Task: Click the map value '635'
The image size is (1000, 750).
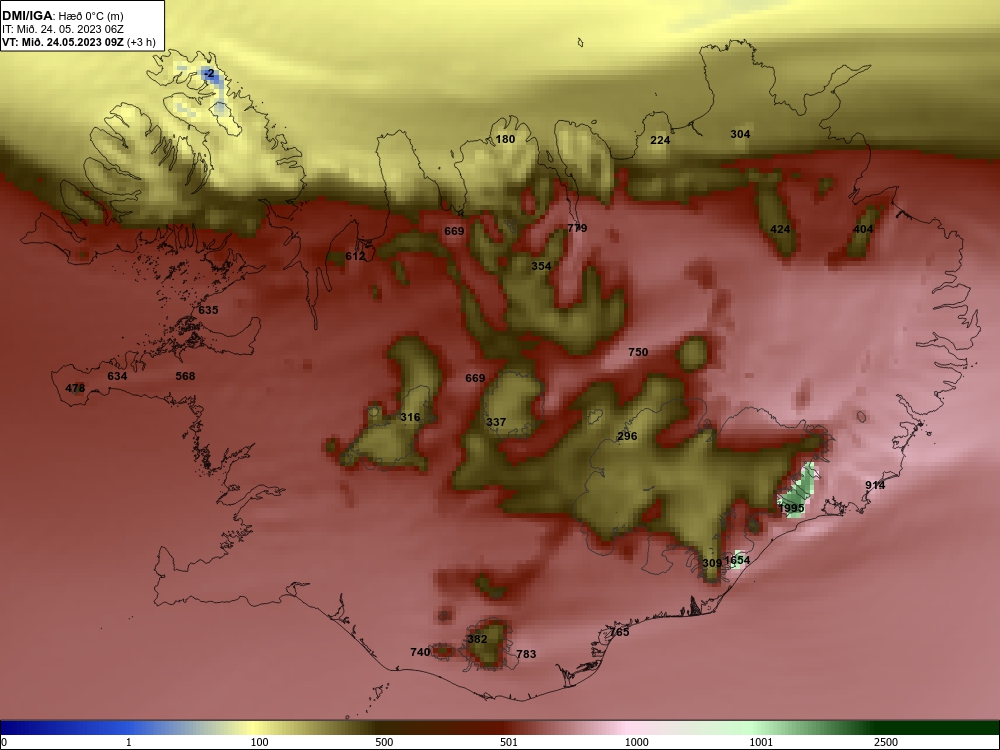Action: pyautogui.click(x=208, y=310)
